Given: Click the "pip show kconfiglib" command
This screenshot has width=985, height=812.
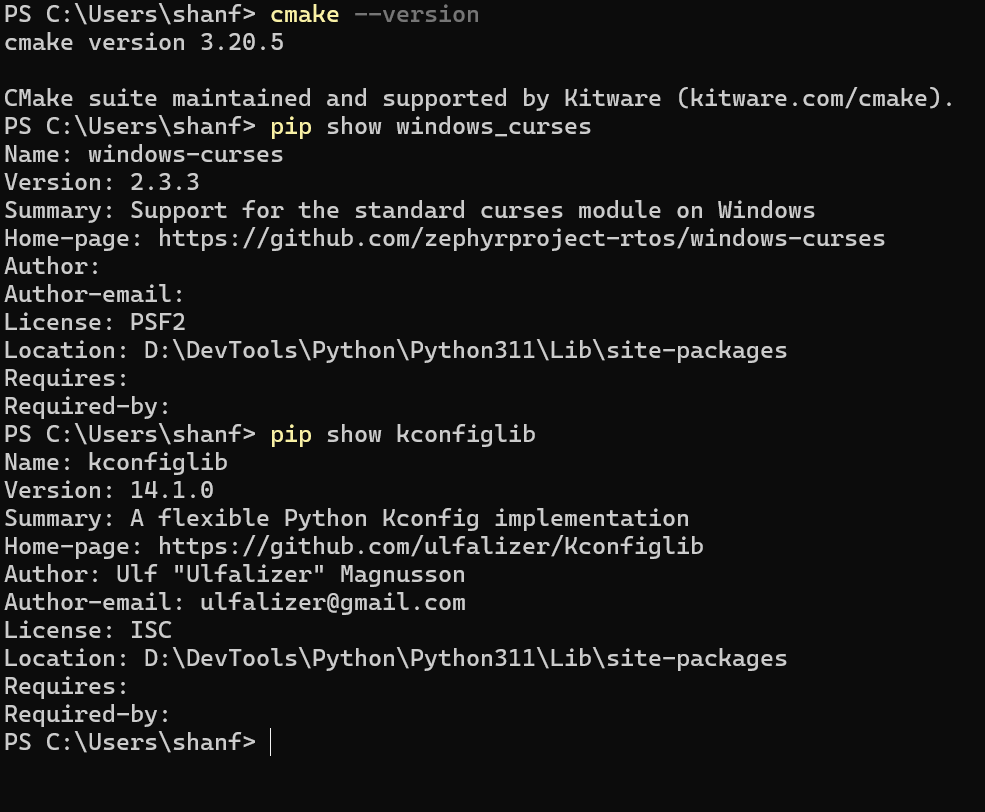Looking at the screenshot, I should coord(402,434).
